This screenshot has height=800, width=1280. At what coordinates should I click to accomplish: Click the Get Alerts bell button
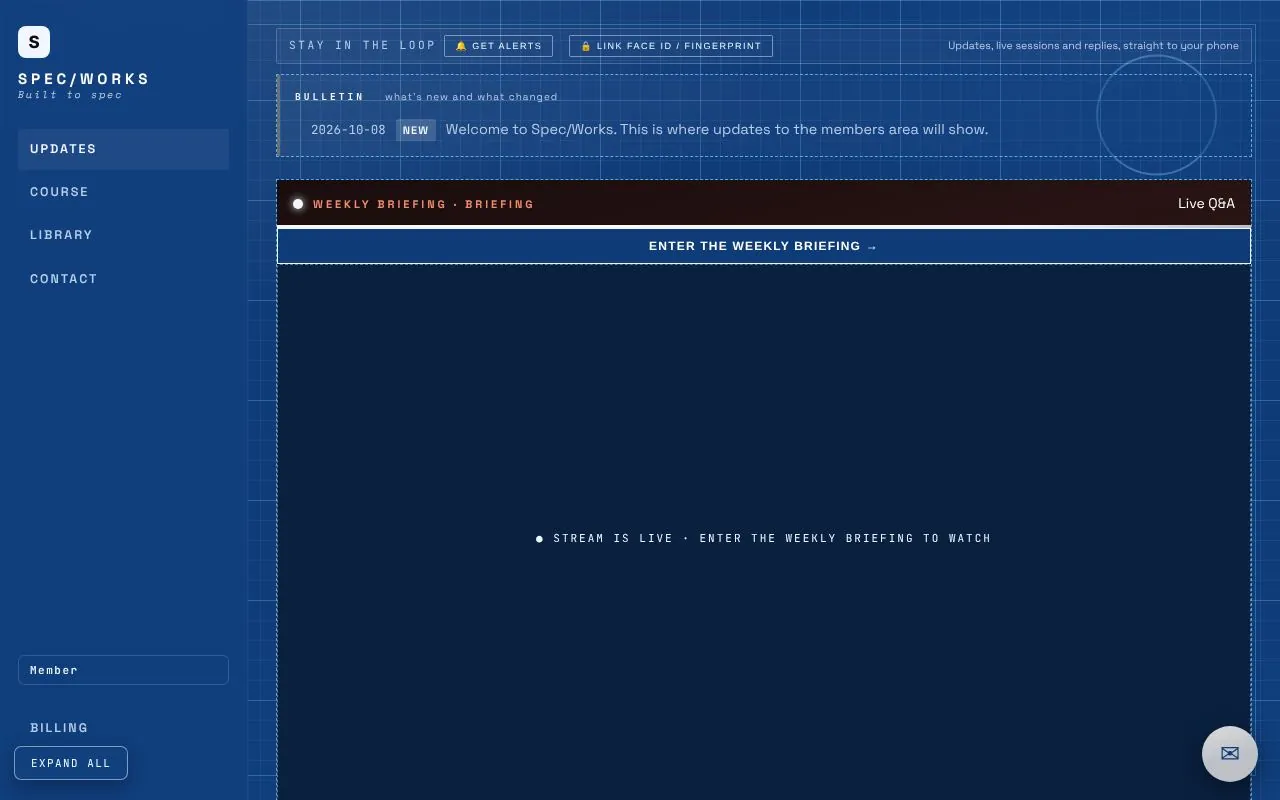pos(498,46)
